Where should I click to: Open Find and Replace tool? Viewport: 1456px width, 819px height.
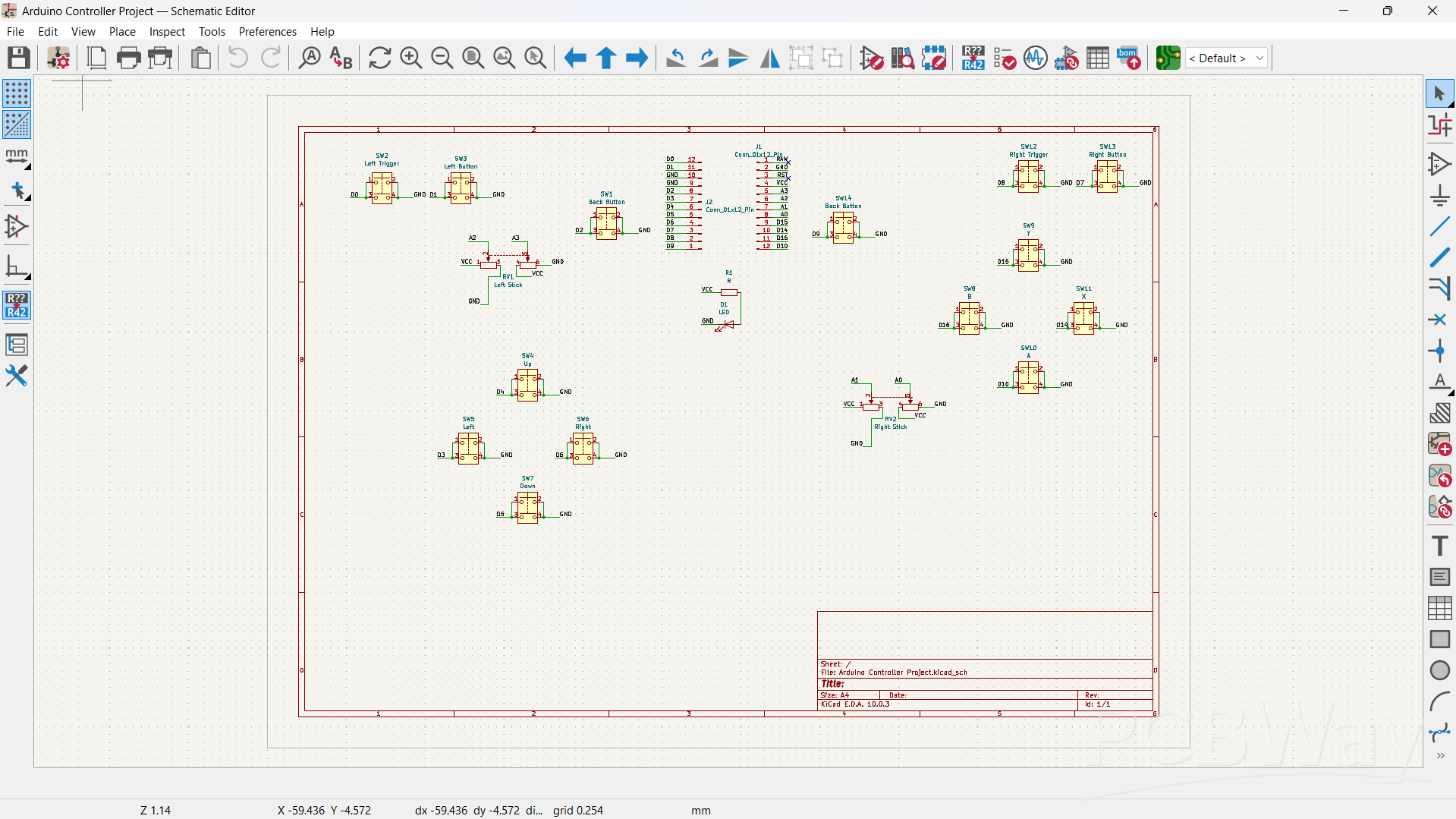(341, 58)
